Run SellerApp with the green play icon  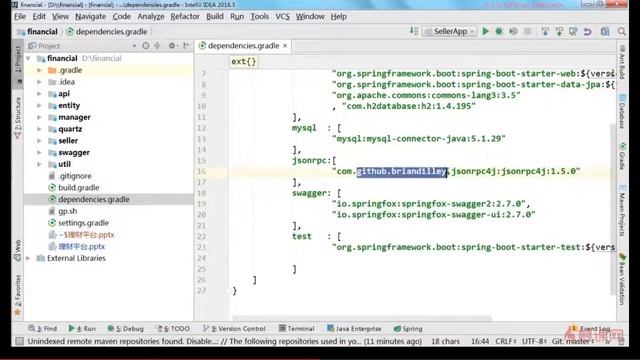pos(485,31)
